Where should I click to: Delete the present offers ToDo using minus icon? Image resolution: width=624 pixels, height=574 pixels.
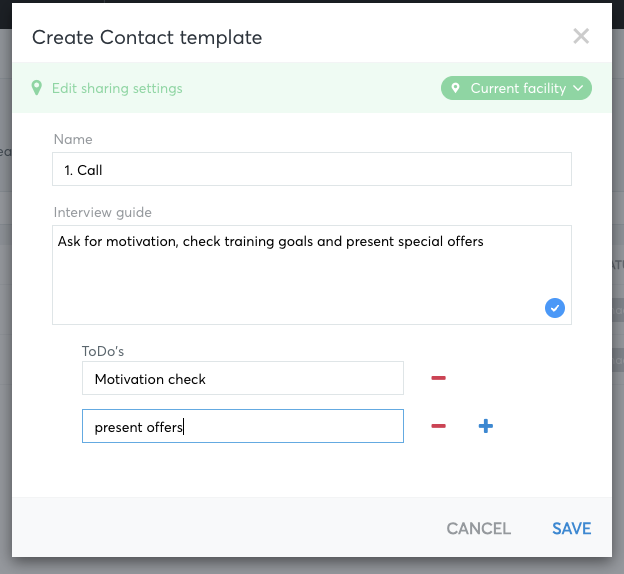438,426
